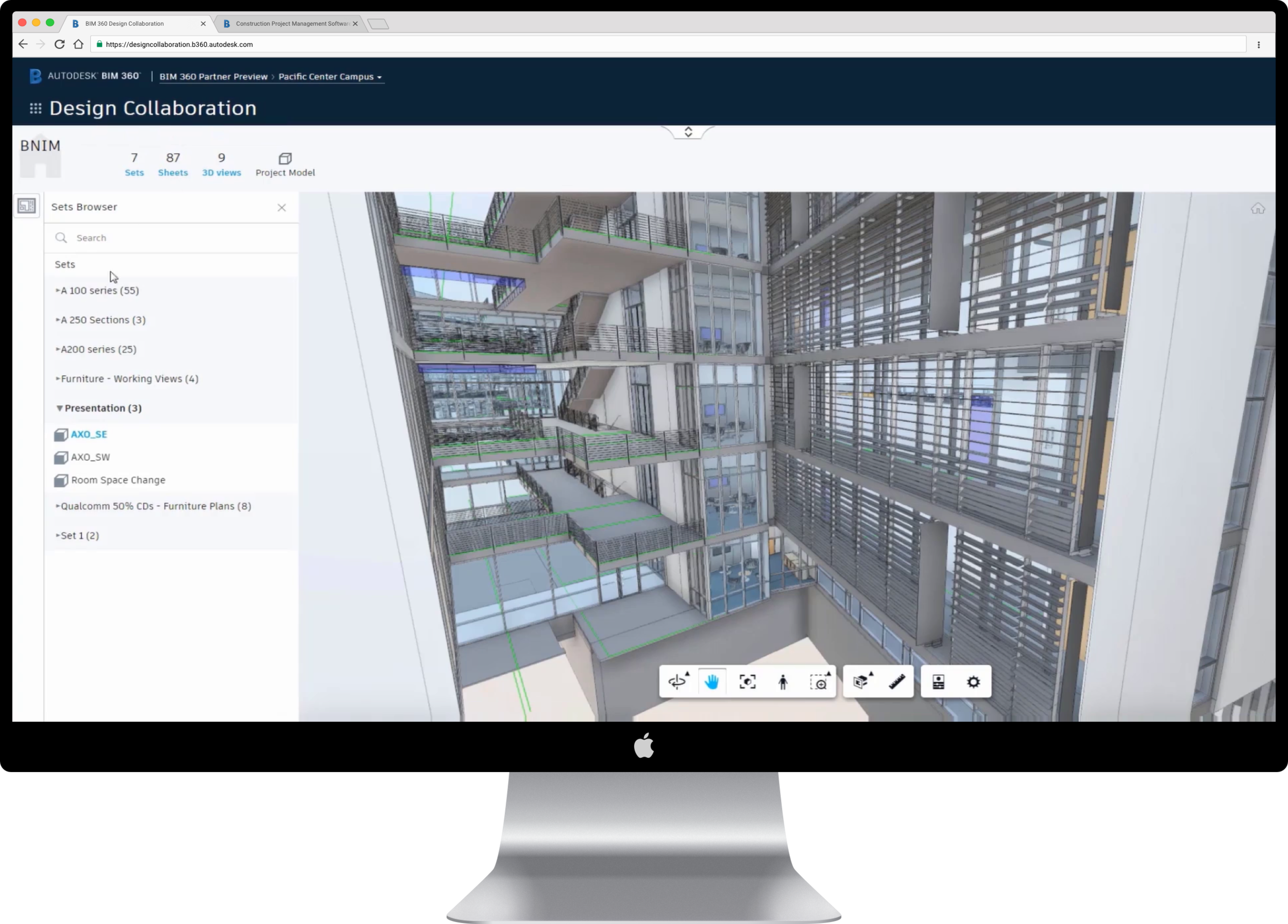
Task: Toggle the Sets Browser sidebar icon
Action: click(x=27, y=206)
